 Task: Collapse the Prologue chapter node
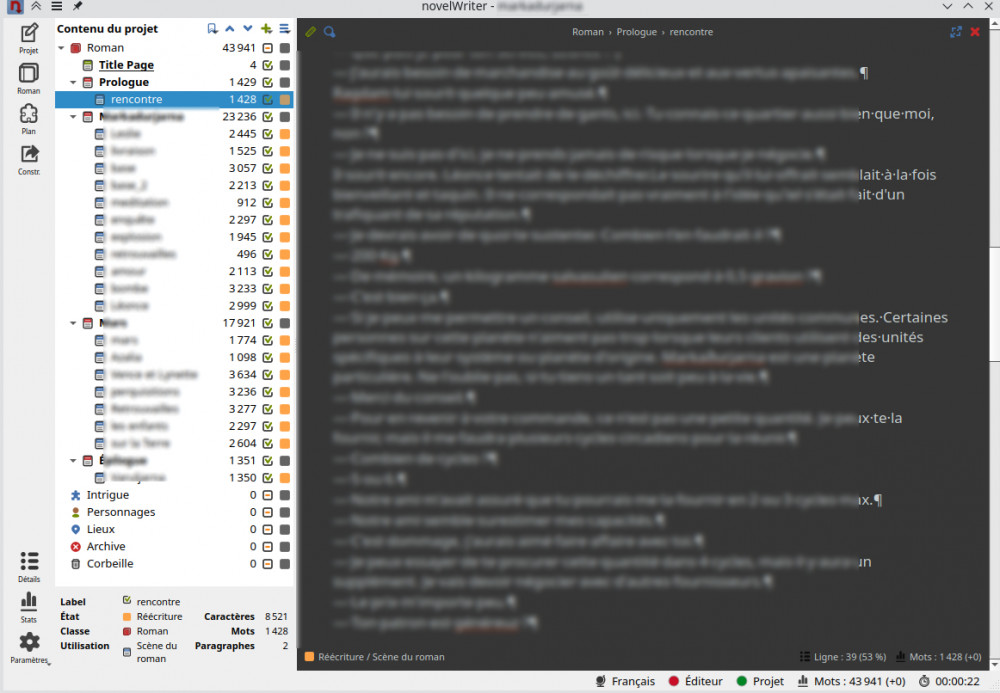click(74, 82)
